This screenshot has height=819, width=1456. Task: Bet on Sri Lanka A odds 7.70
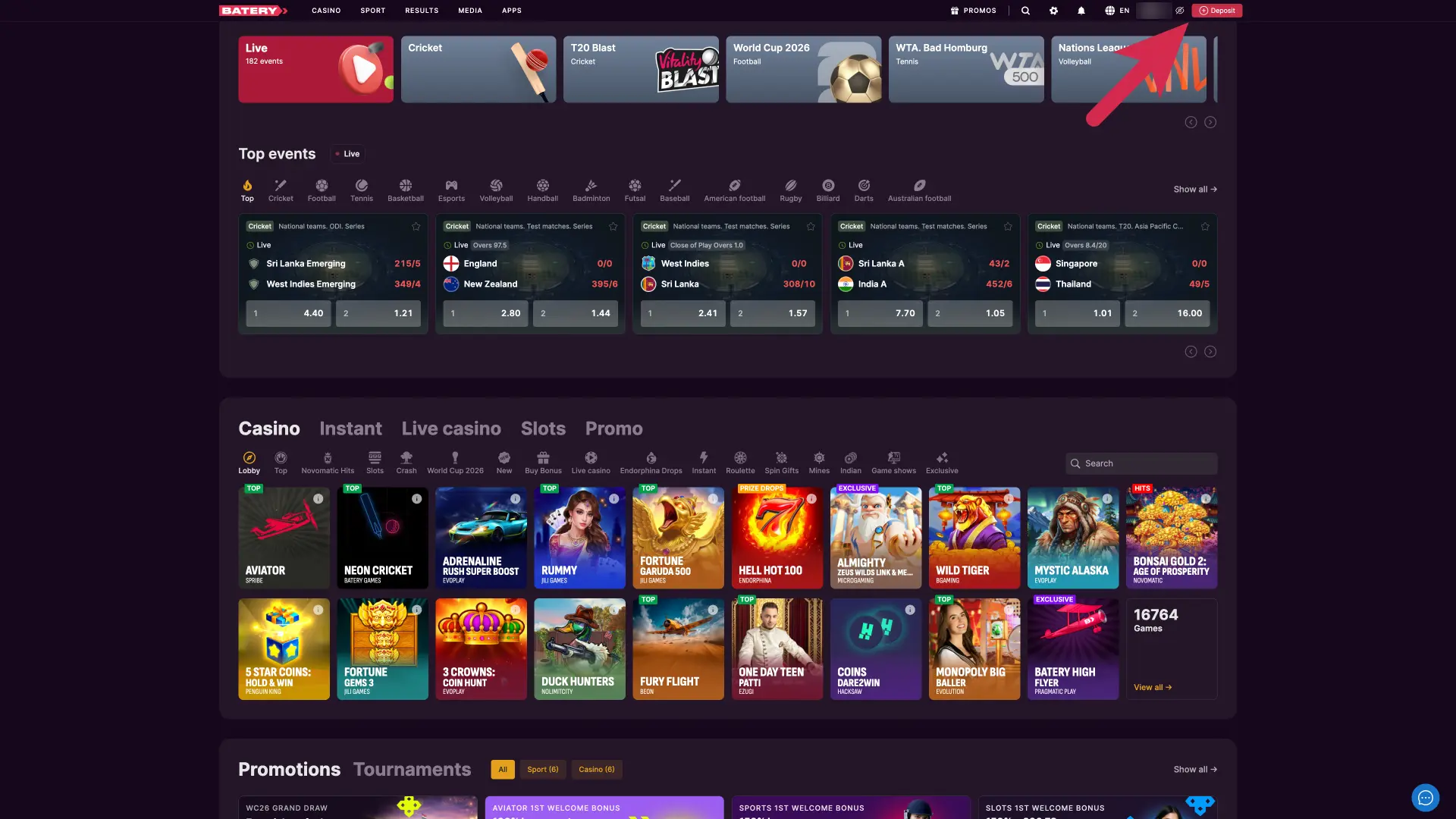[x=880, y=313]
